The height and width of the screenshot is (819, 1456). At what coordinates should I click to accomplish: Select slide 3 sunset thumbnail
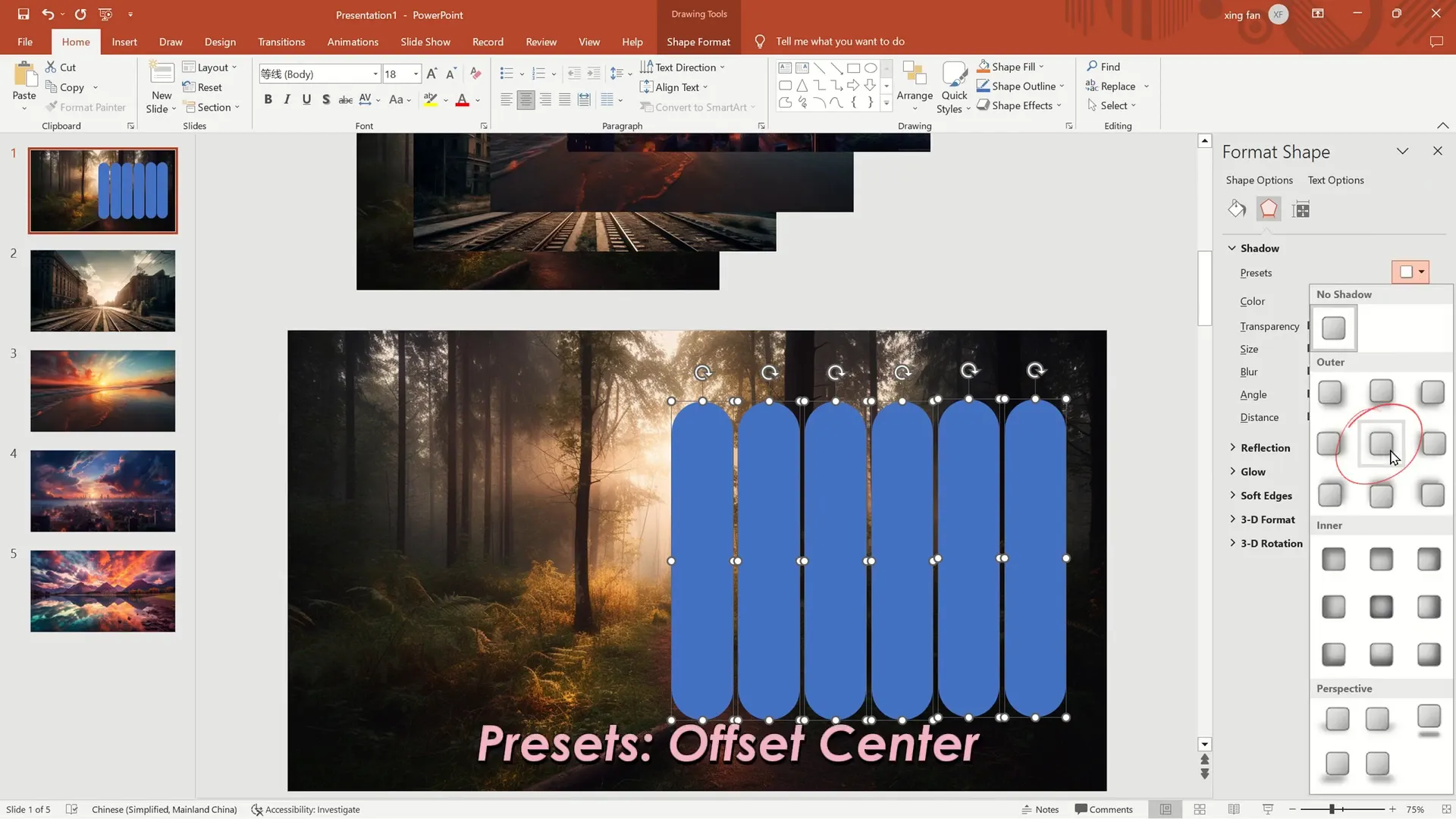pyautogui.click(x=102, y=391)
